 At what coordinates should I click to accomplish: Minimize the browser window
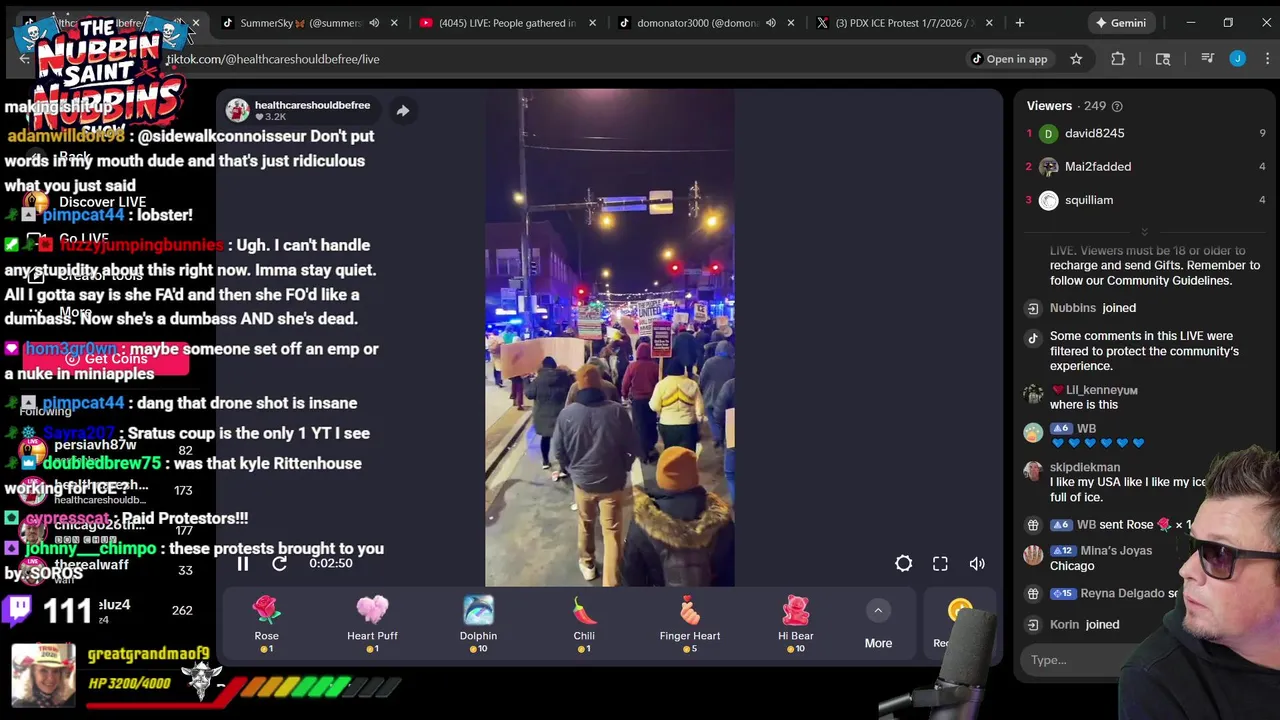click(1191, 22)
